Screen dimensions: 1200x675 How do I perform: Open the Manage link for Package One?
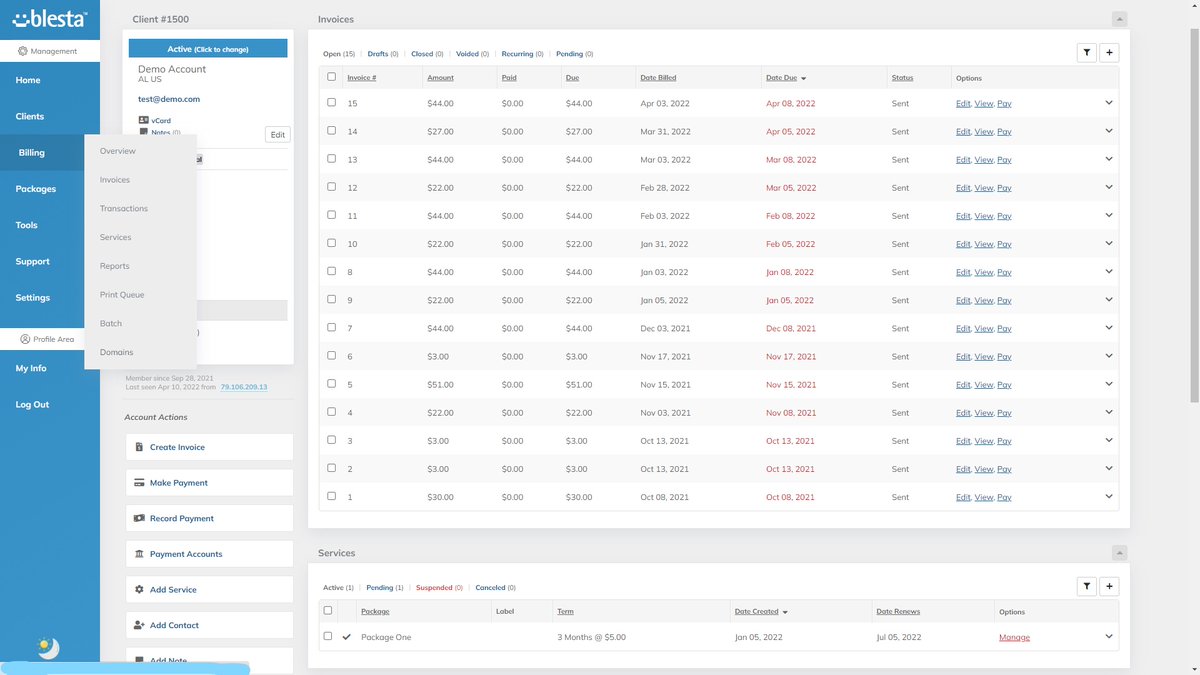[1014, 637]
